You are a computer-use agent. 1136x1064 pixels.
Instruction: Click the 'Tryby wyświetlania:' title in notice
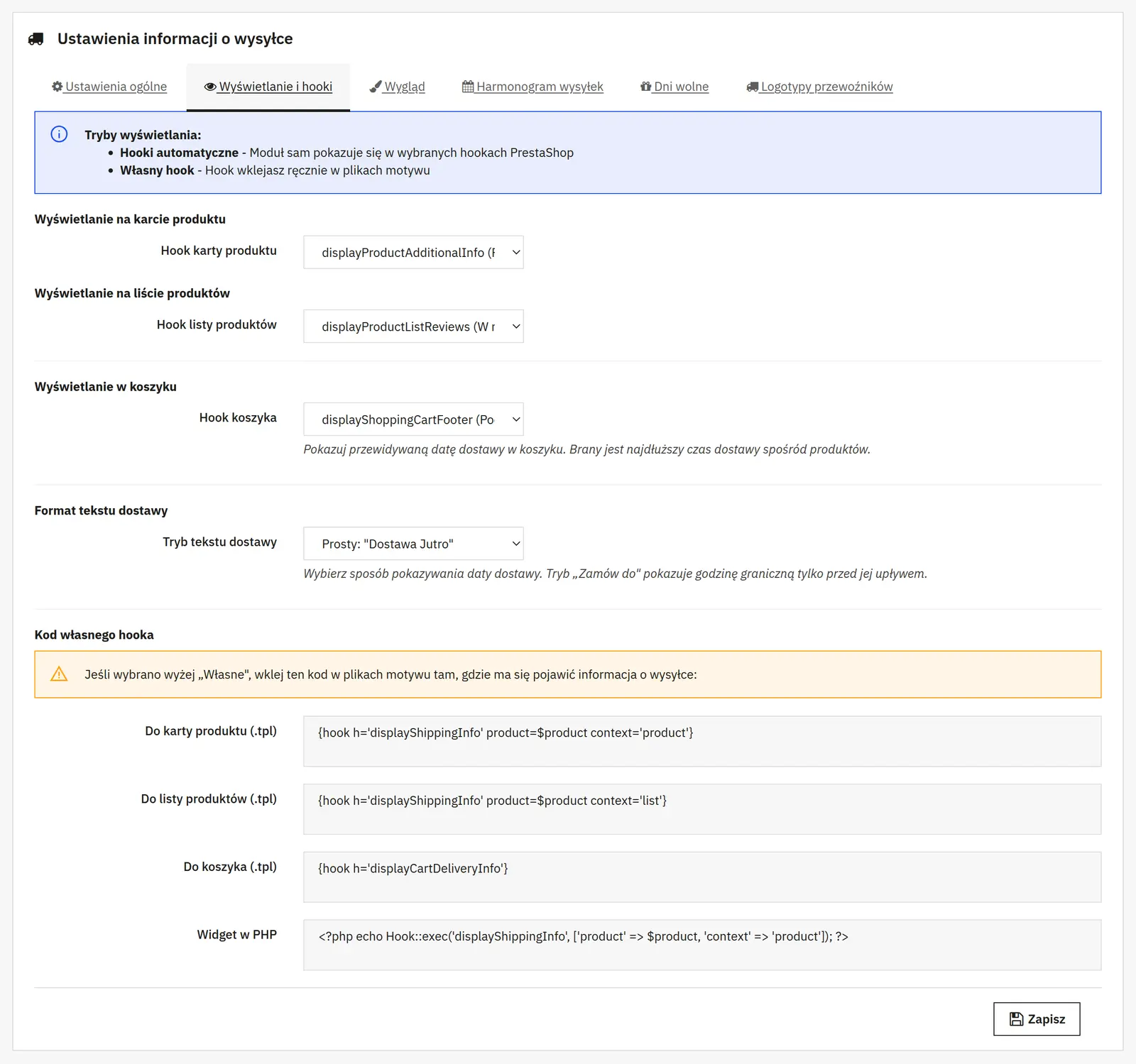click(x=143, y=135)
